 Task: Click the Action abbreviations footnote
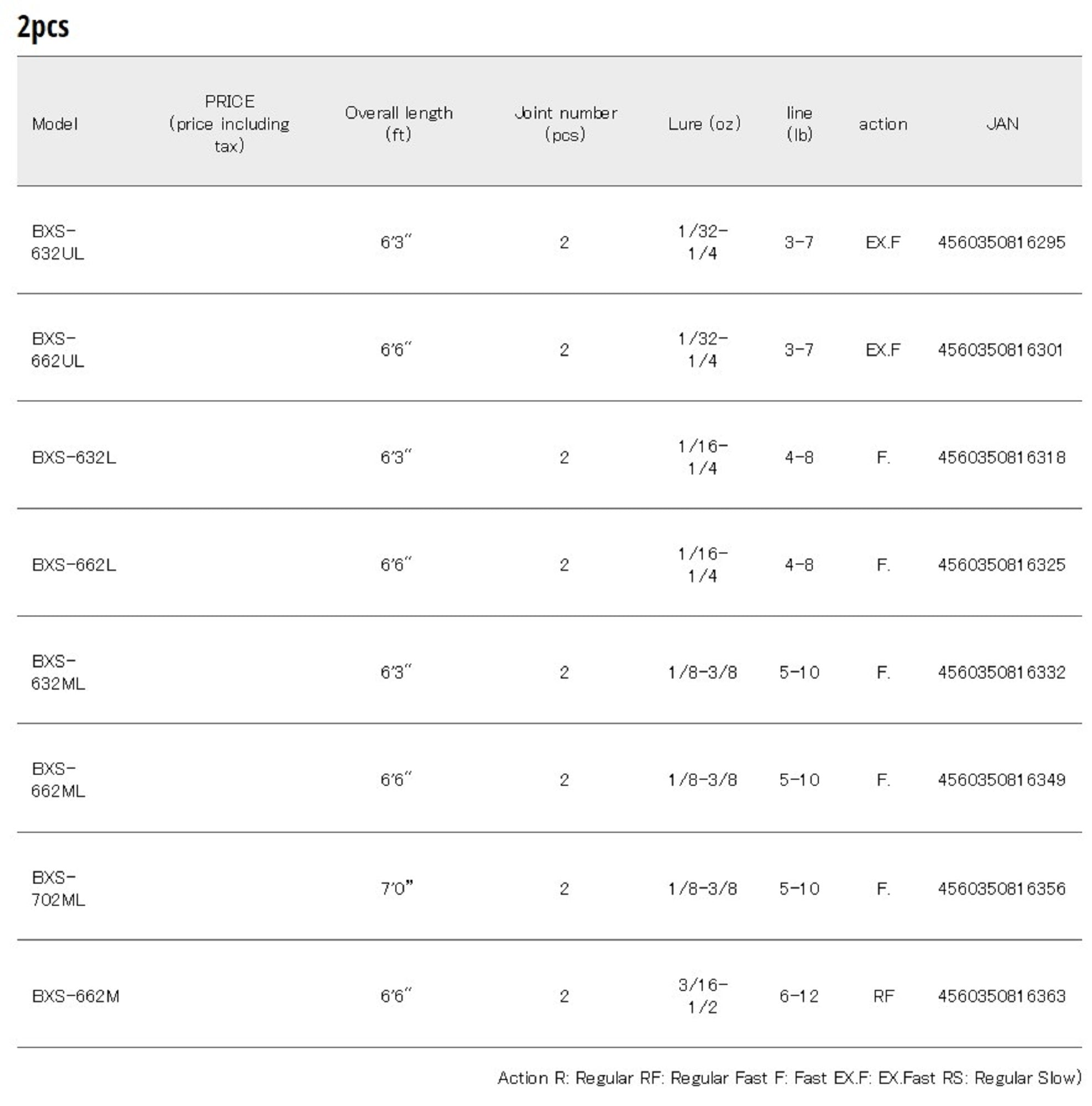click(788, 1078)
